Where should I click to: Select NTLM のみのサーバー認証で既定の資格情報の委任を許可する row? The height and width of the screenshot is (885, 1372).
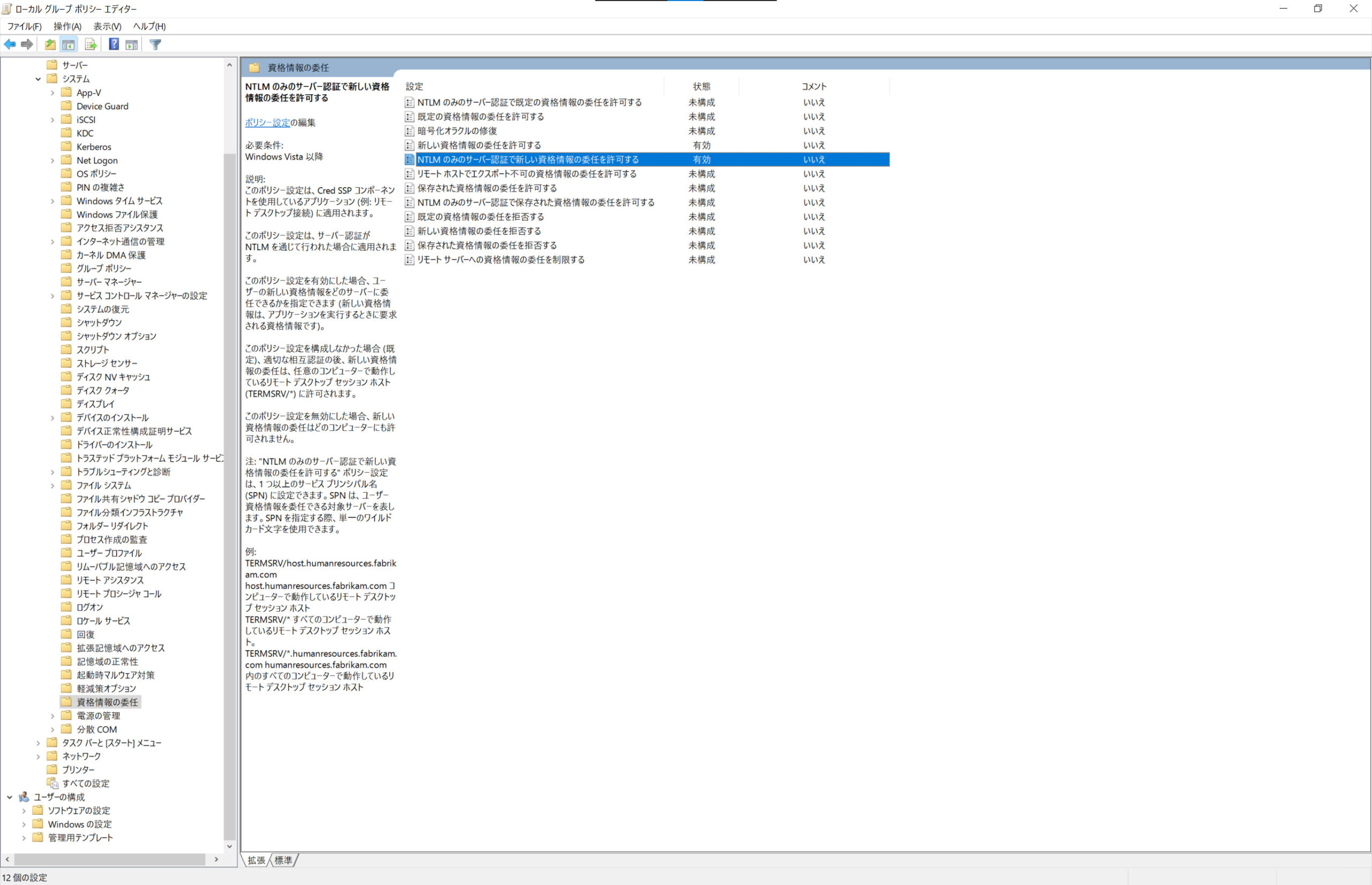[647, 102]
